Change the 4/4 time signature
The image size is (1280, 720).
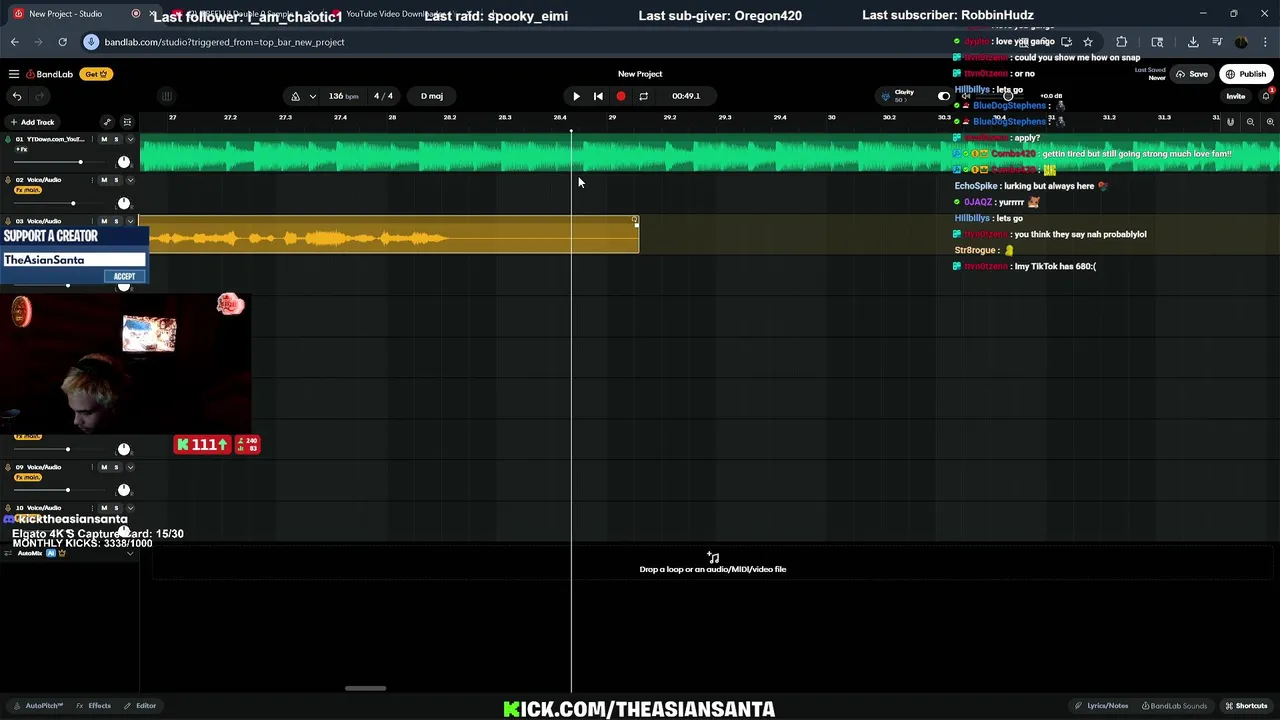383,96
